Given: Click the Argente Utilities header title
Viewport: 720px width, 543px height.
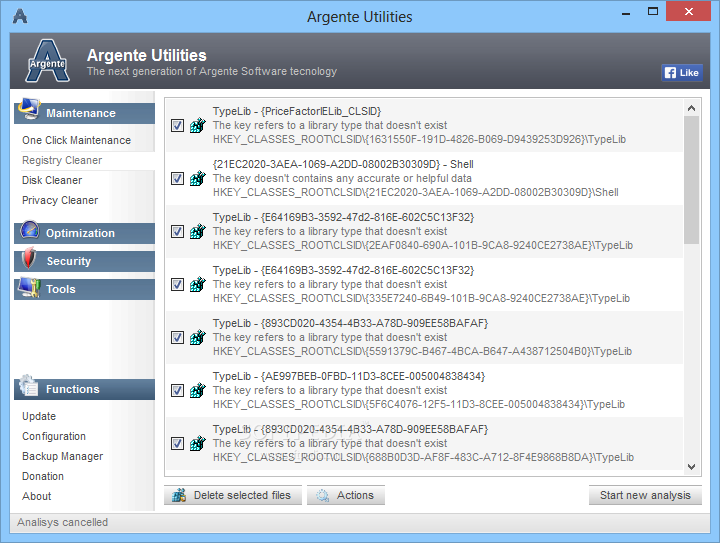Looking at the screenshot, I should pyautogui.click(x=146, y=55).
